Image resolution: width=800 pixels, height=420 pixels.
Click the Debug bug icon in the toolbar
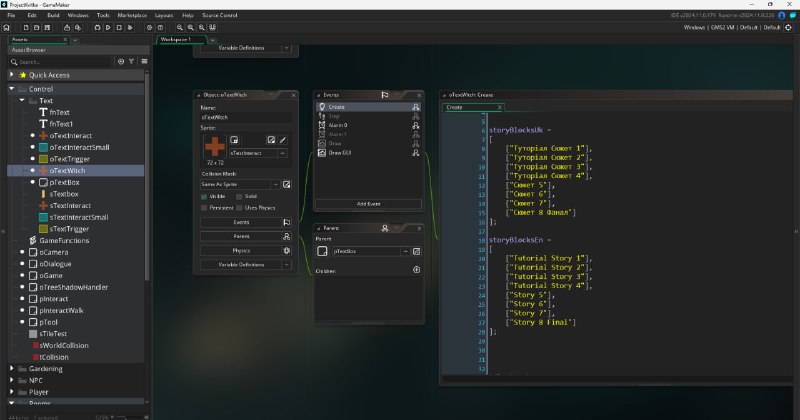97,28
